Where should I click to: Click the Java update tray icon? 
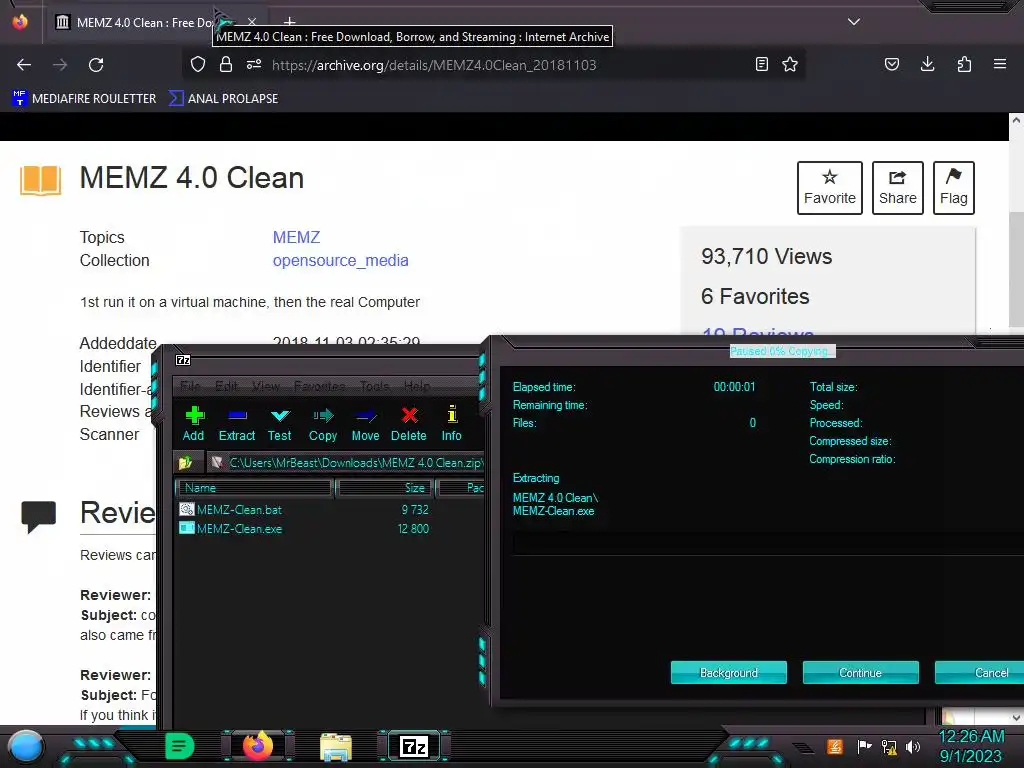(835, 746)
